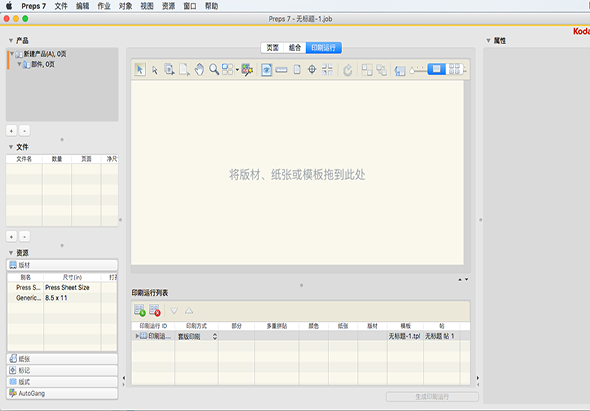Choose the page selection tool icon
Image resolution: width=590 pixels, height=411 pixels.
pos(169,70)
